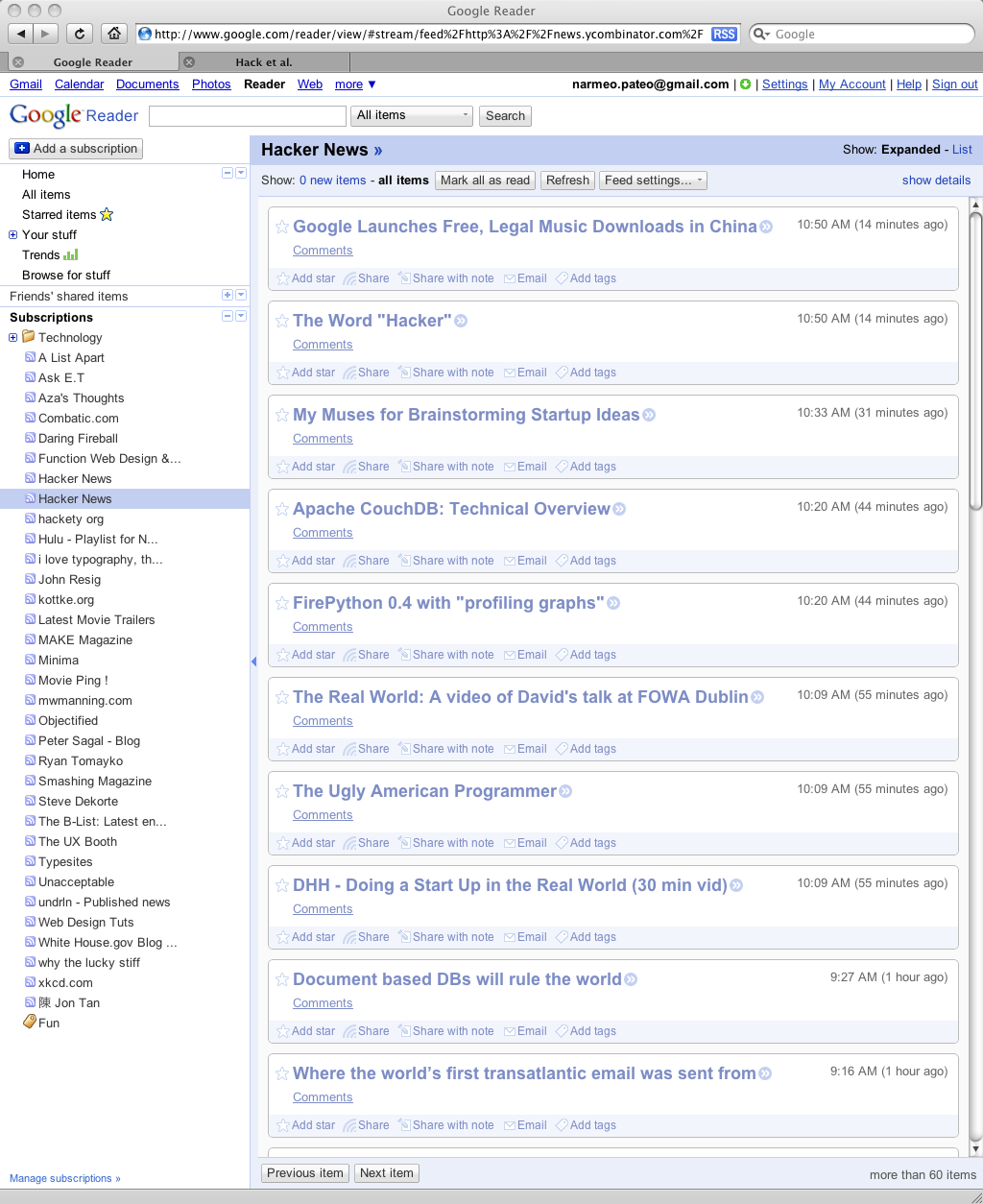Open Calendar from the top navigation
983x1204 pixels.
point(80,84)
